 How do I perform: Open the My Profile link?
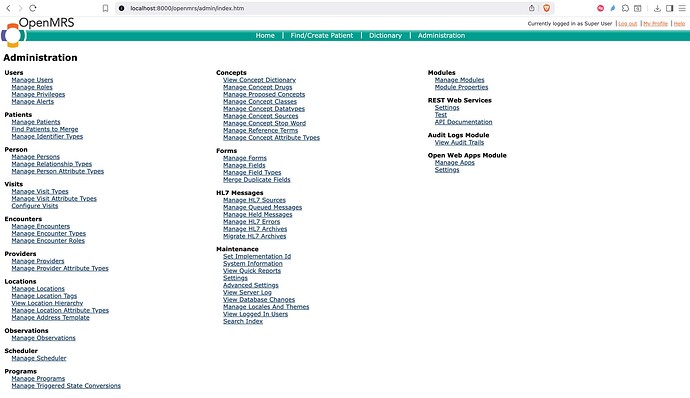(x=655, y=24)
